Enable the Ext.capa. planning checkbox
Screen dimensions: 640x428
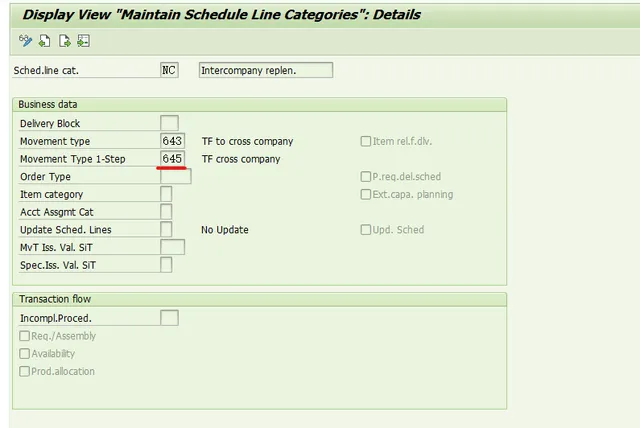point(365,194)
